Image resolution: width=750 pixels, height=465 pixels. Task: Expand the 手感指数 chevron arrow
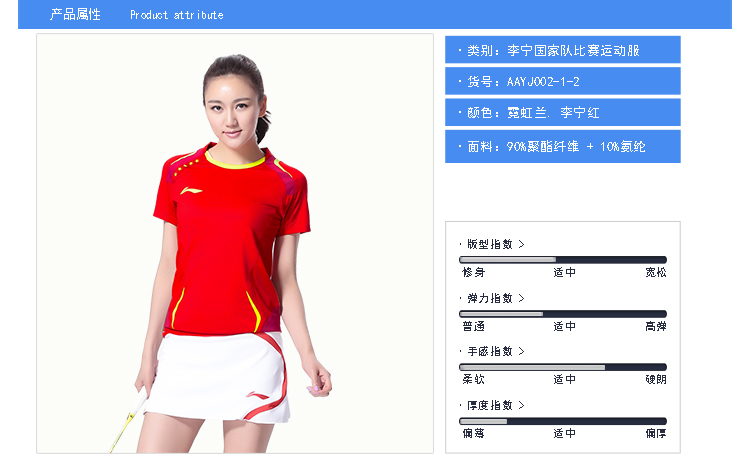[x=521, y=351]
